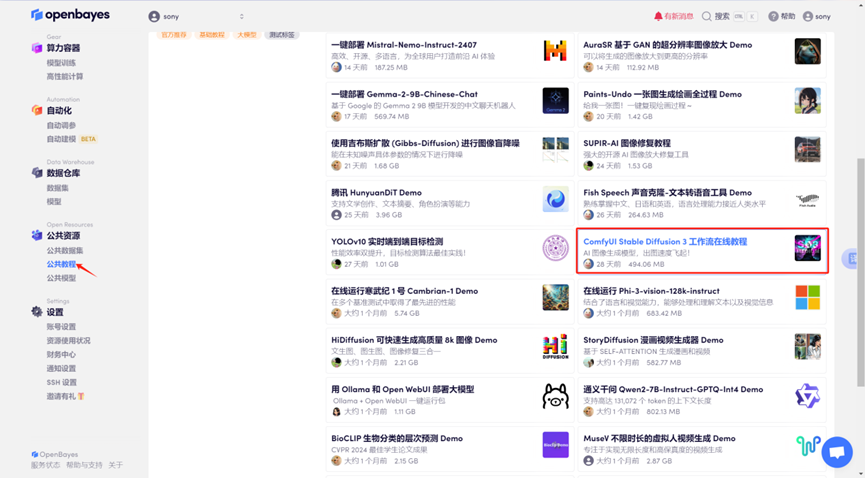Viewport: 865px width, 478px height.
Task: Open the blue chat support bubble
Action: pos(837,452)
